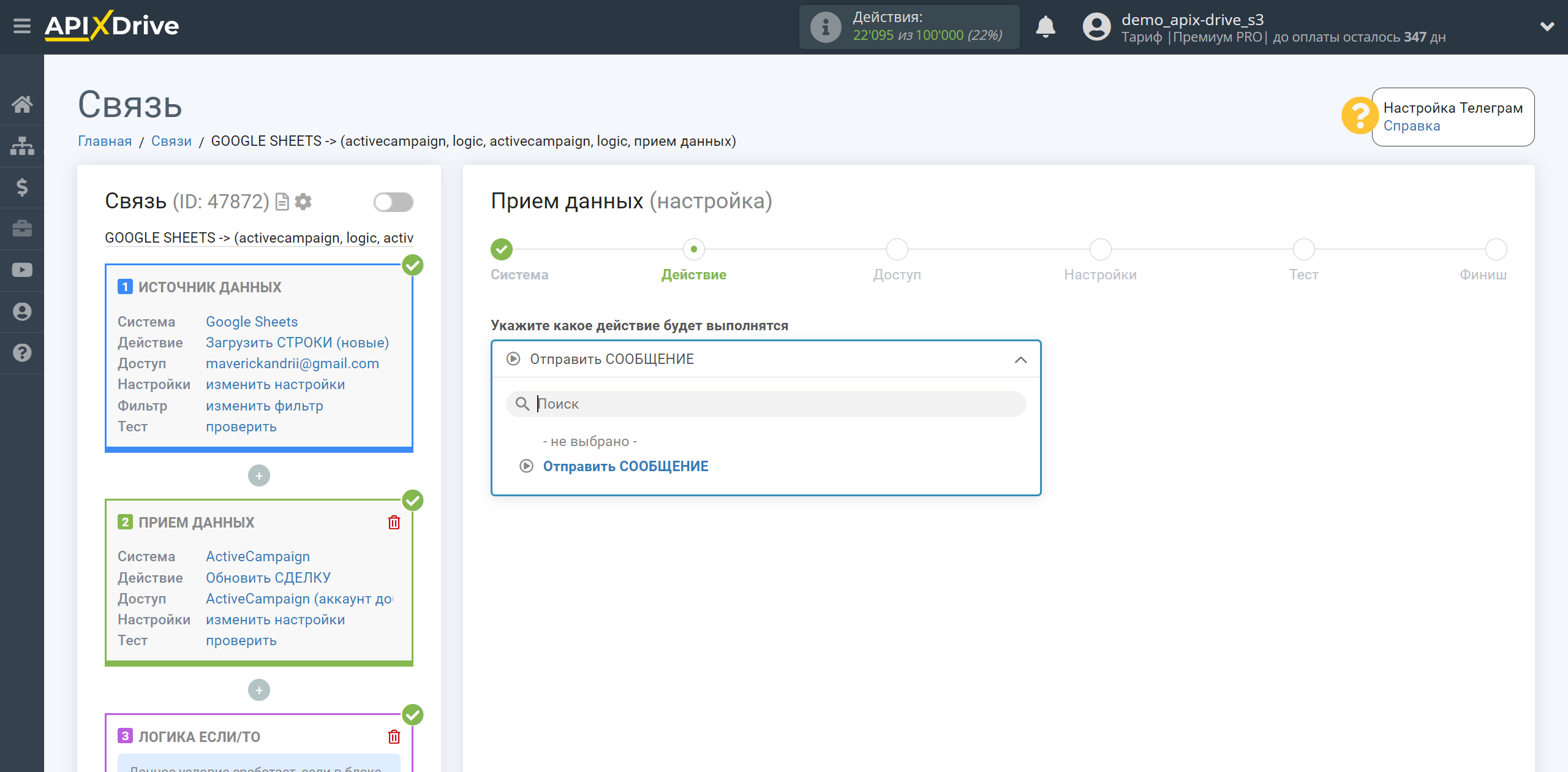1568x772 pixels.
Task: Open the briefcase sidebar icon
Action: (x=22, y=229)
